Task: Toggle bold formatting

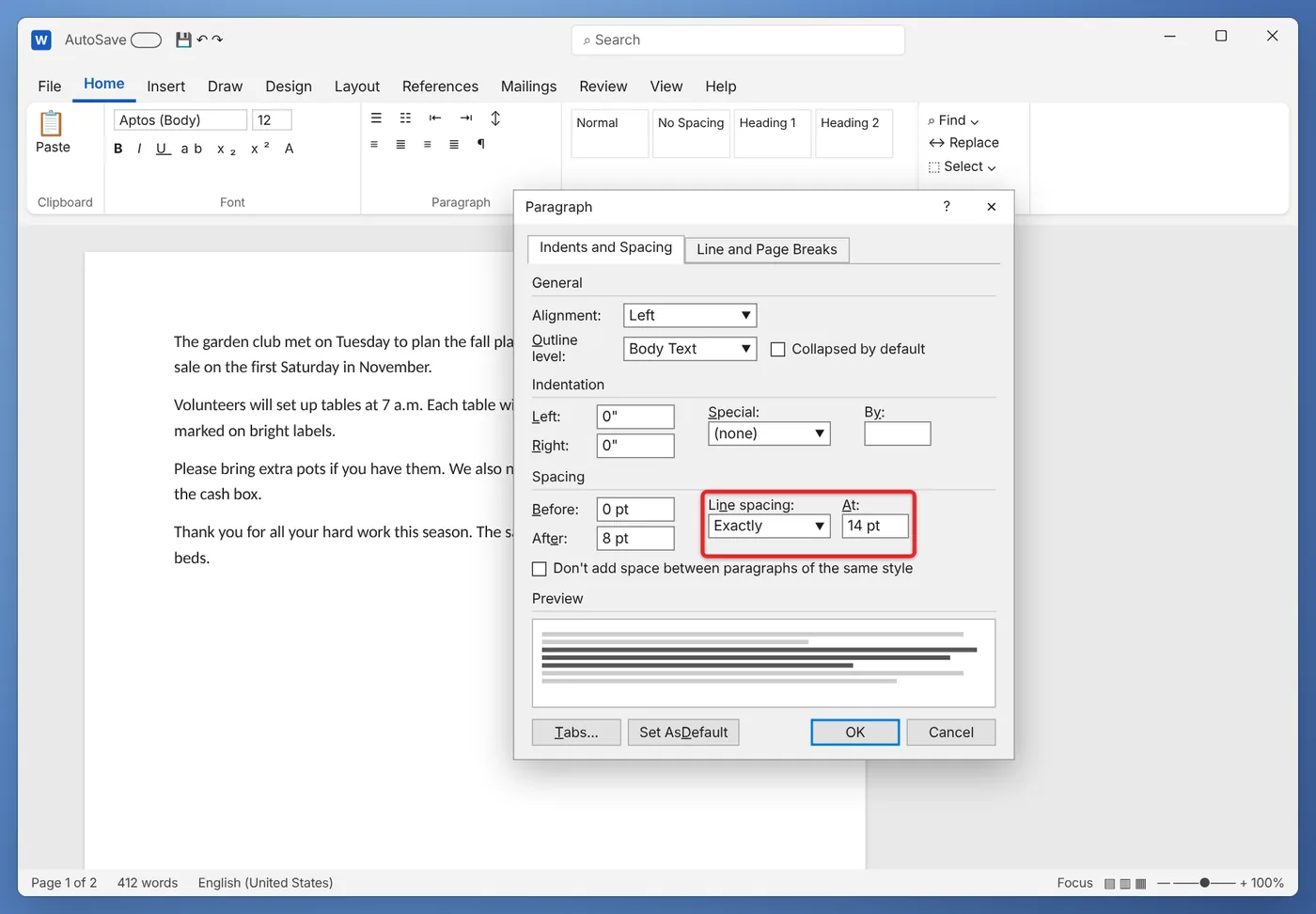Action: (x=118, y=149)
